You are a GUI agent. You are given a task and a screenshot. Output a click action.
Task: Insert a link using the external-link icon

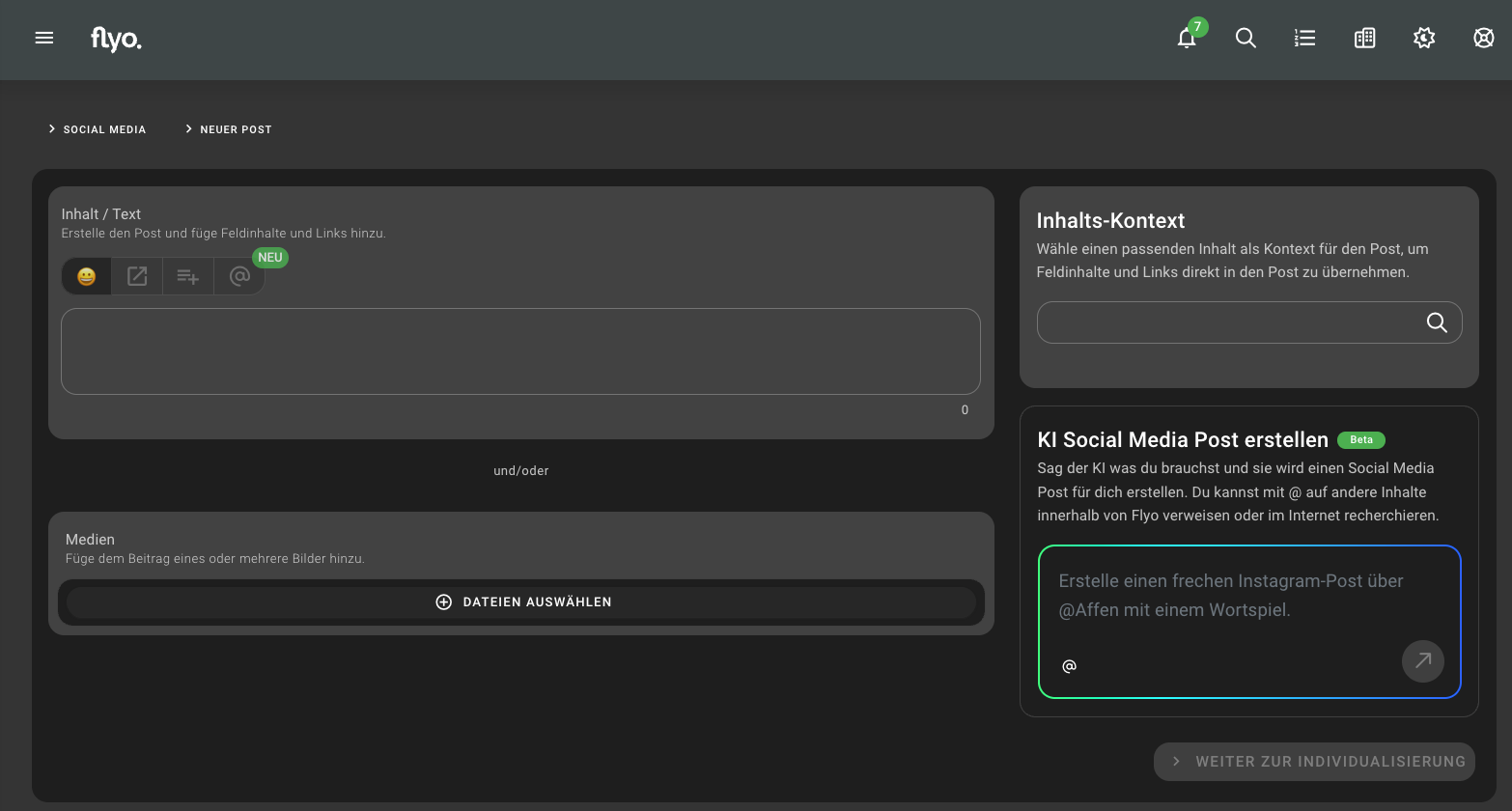pos(136,276)
